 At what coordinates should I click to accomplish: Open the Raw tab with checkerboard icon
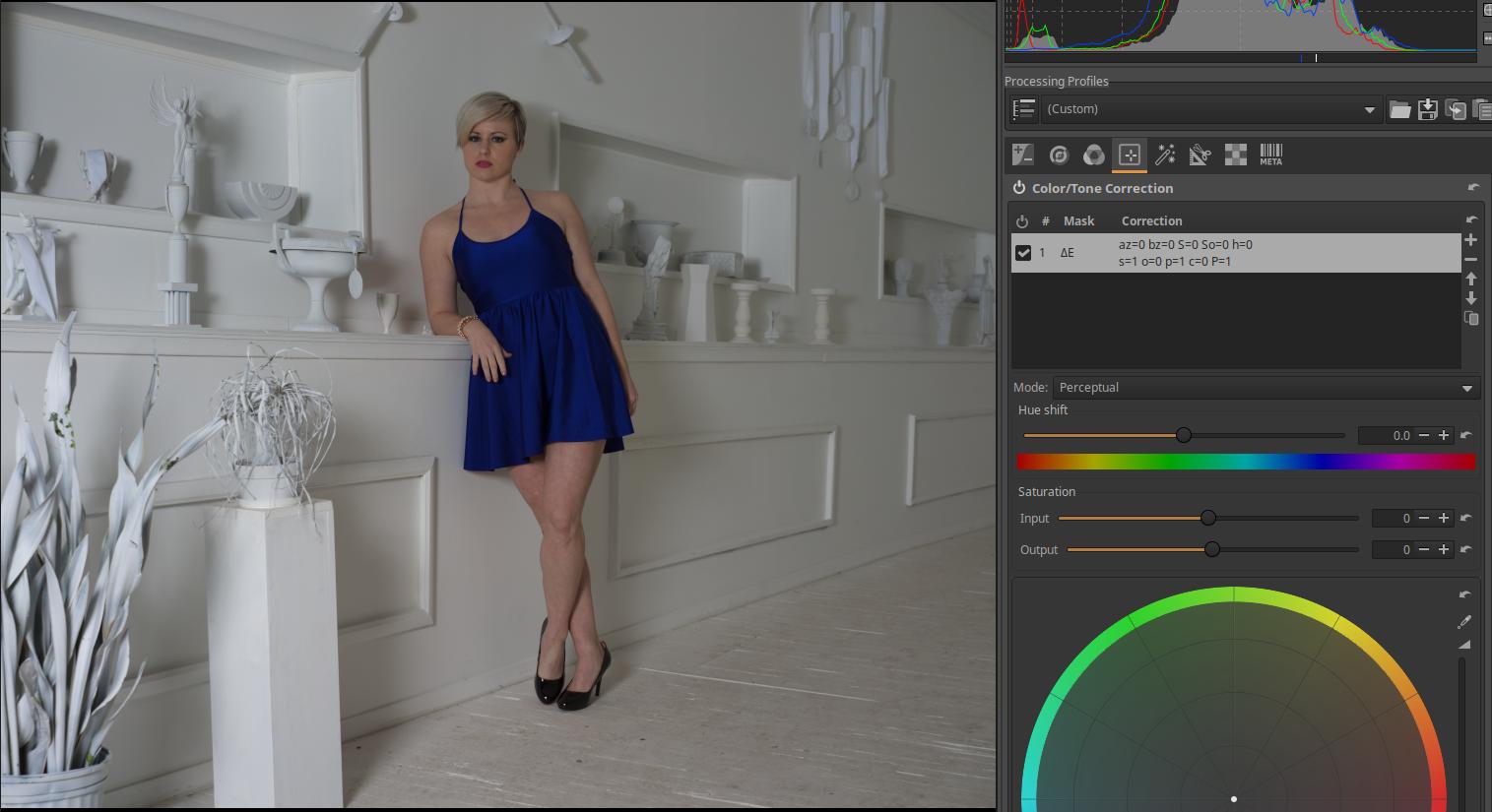[1235, 156]
